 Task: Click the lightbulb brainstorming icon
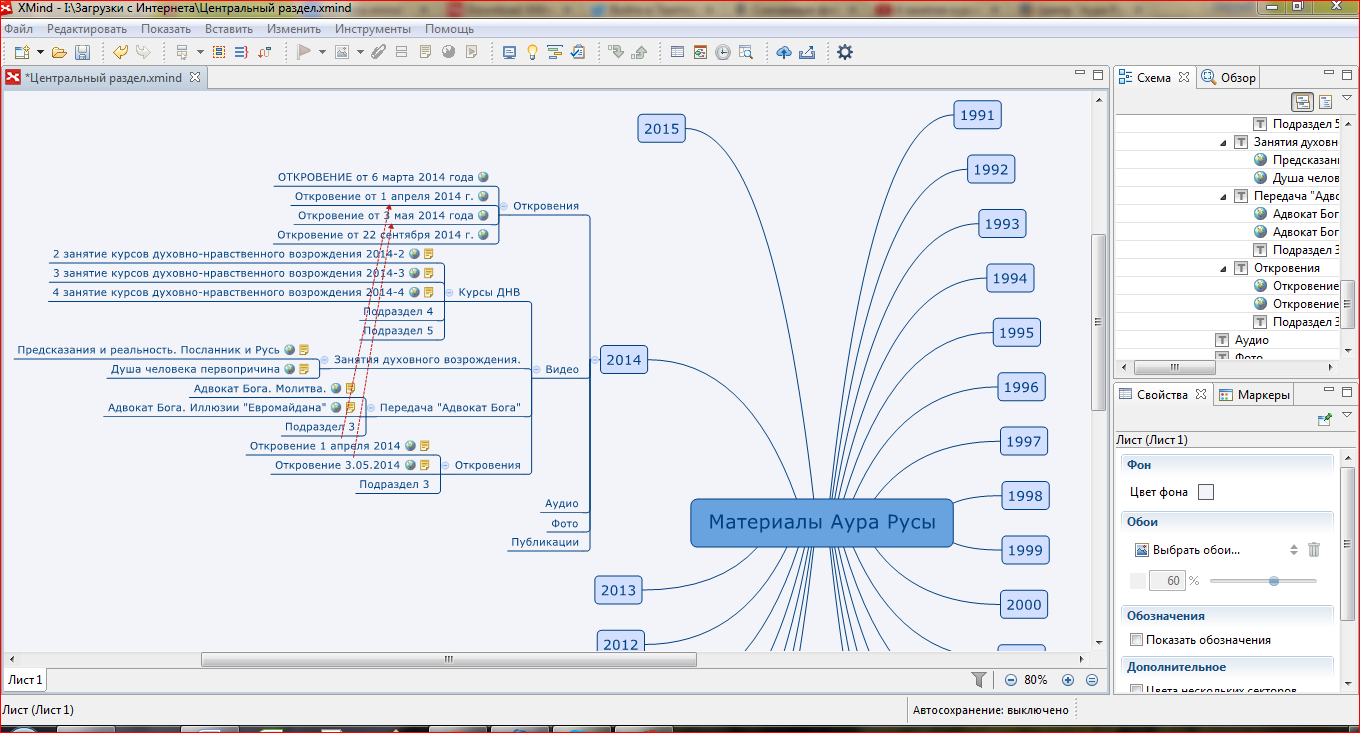[532, 52]
